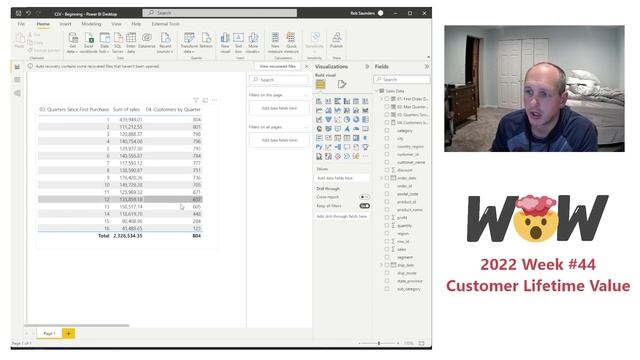The image size is (640, 360).
Task: Click the focus mode icon above table visual
Action: point(205,100)
